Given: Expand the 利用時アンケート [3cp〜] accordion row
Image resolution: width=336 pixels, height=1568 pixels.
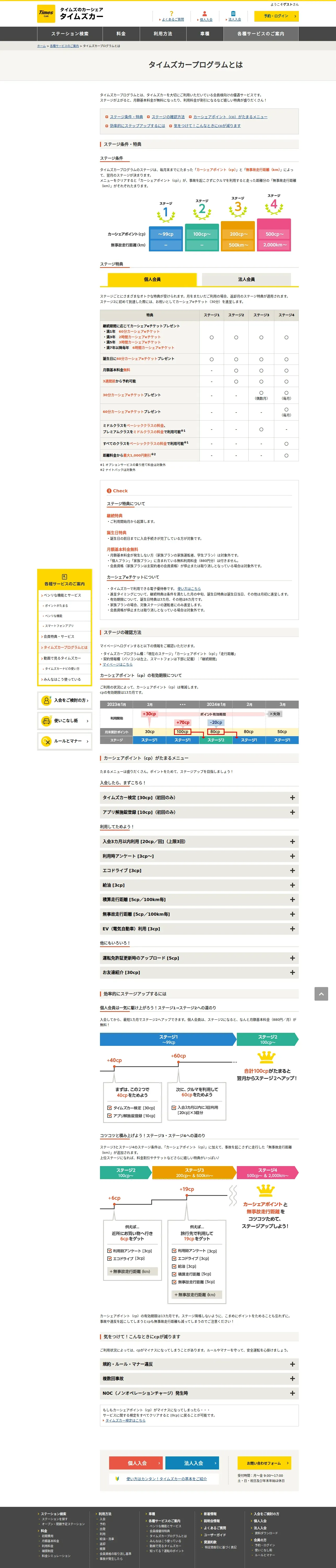Looking at the screenshot, I should tap(199, 856).
